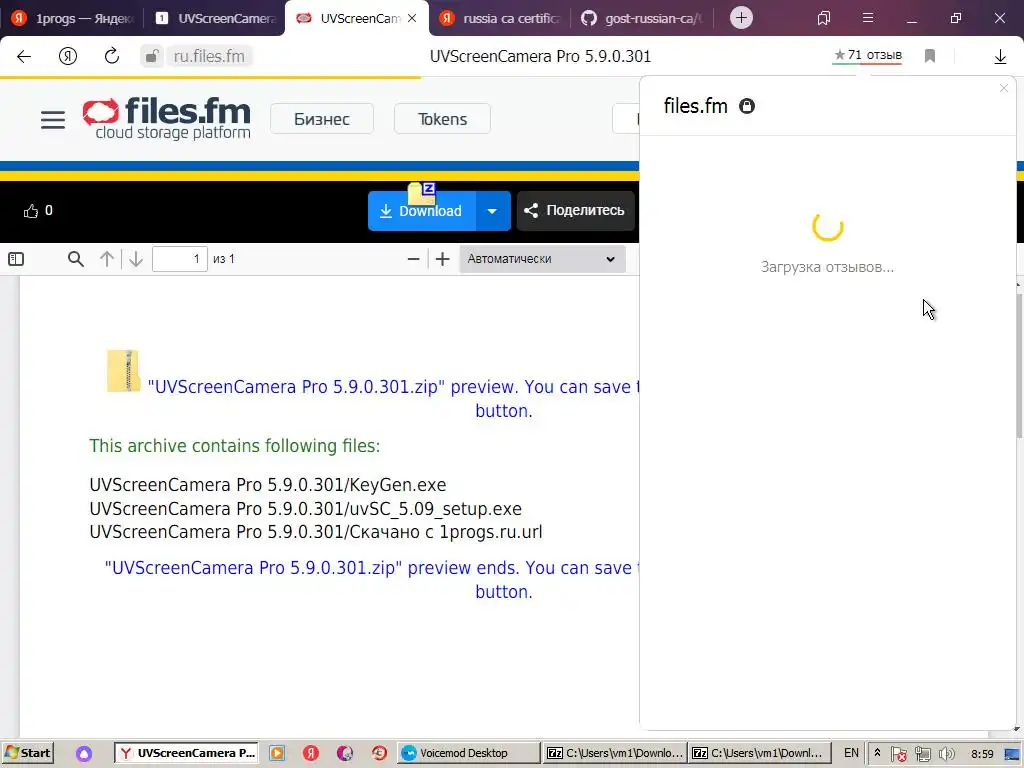Open Voicemod Desktop from taskbar
Screen dimensions: 1024x768
469,753
